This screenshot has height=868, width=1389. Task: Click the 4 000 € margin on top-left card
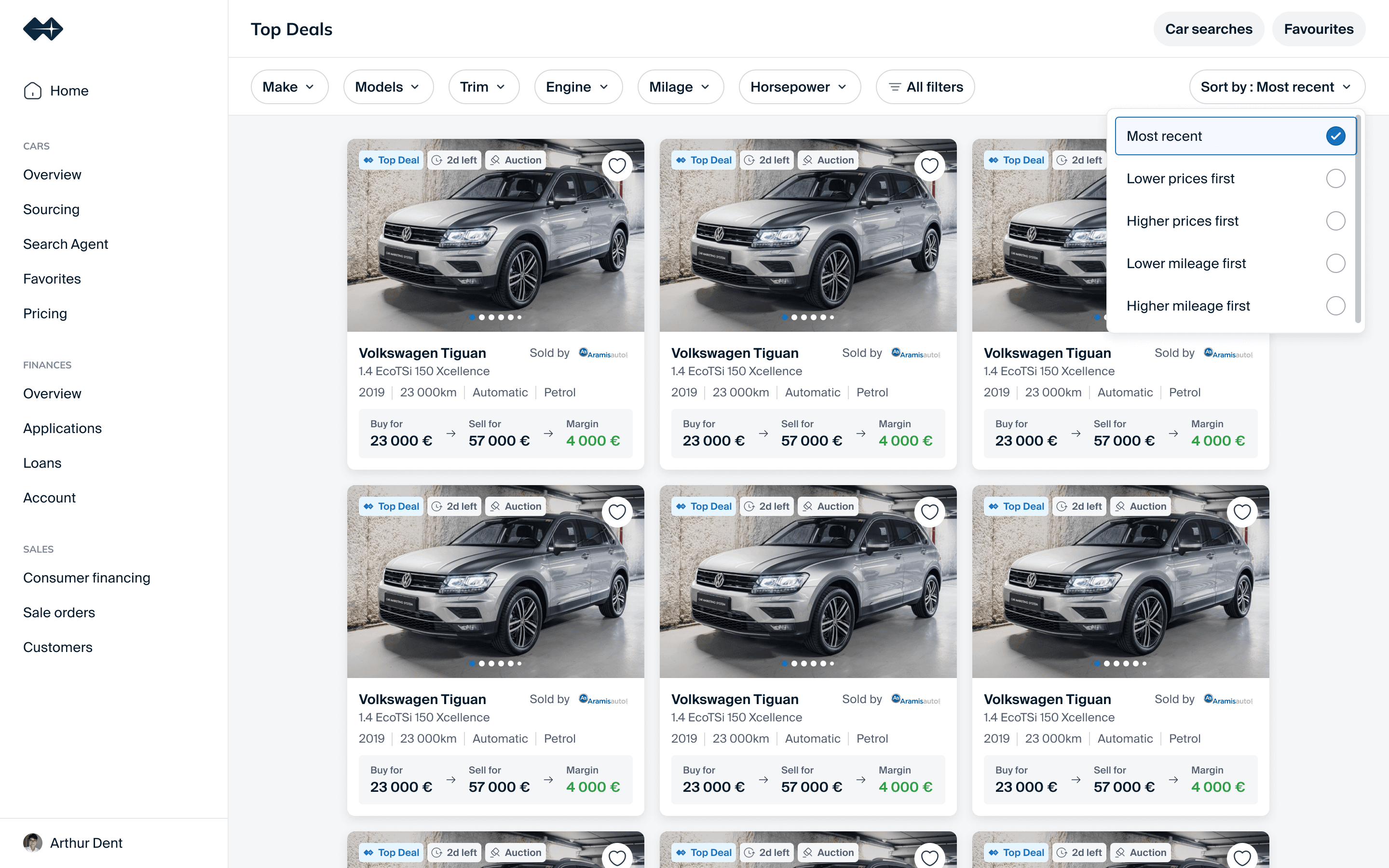(x=593, y=441)
